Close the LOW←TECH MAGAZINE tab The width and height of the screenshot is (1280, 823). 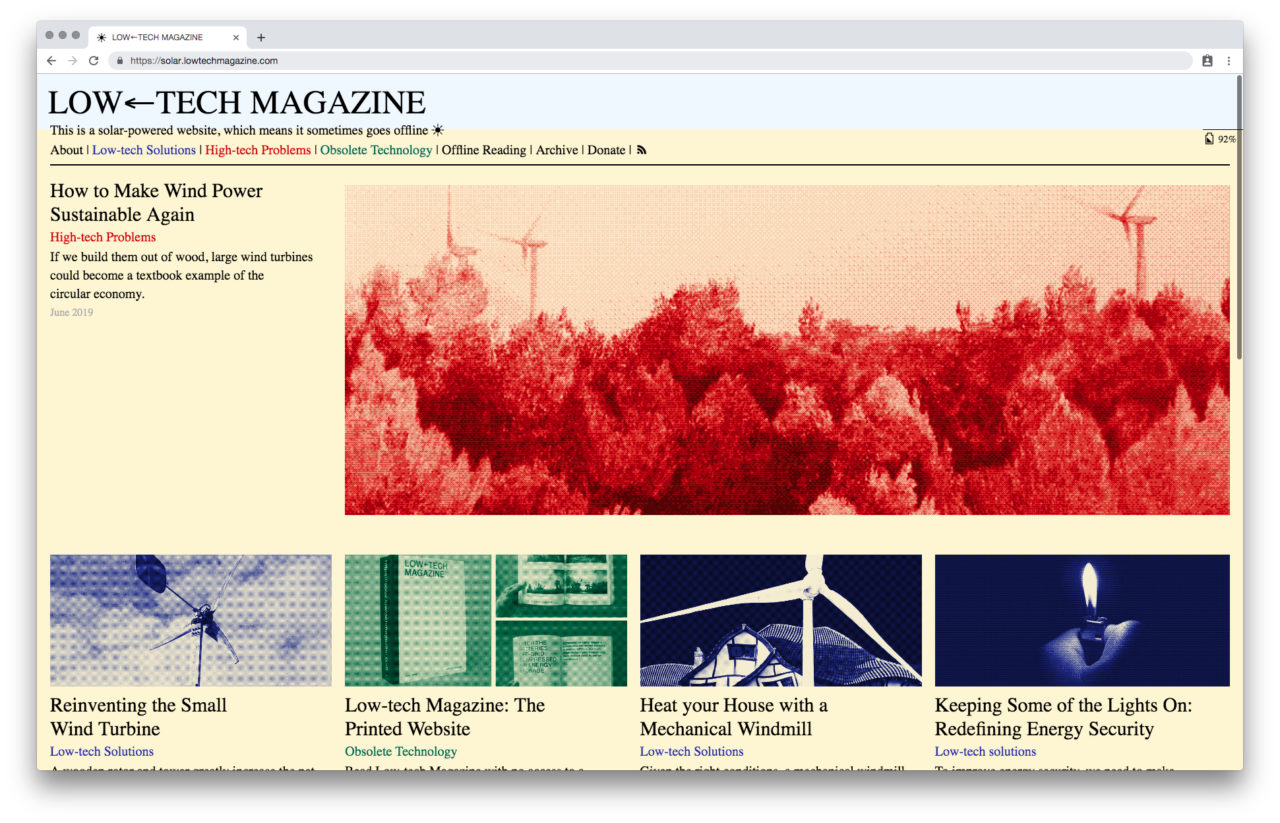(x=236, y=37)
